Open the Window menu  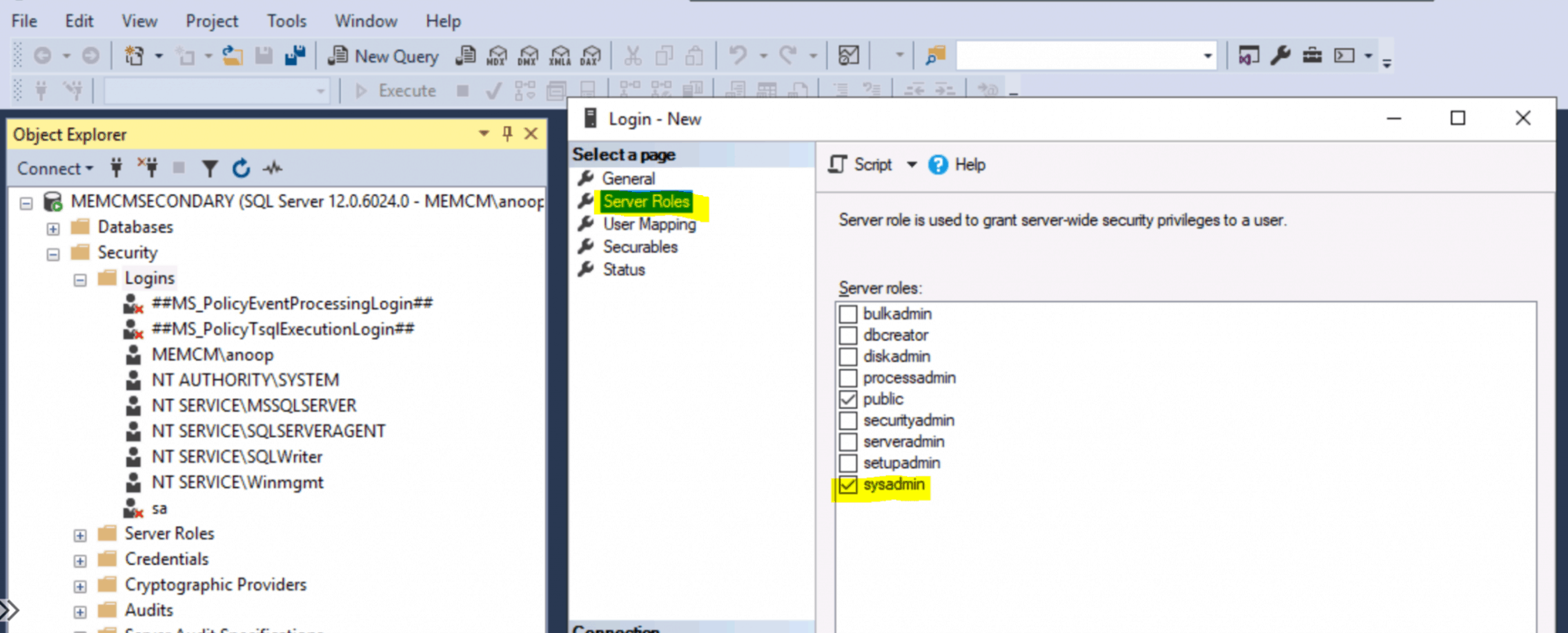click(x=366, y=21)
